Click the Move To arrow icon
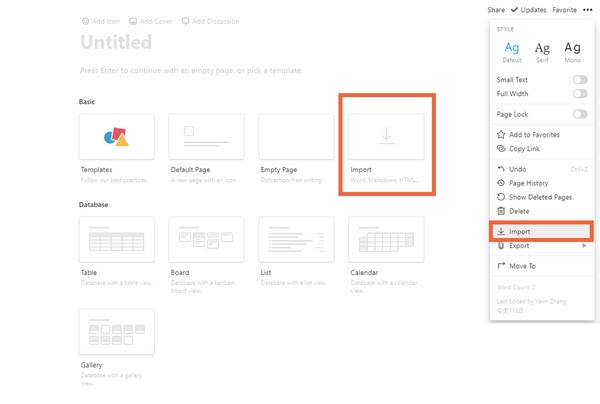600x404 pixels. pos(501,266)
